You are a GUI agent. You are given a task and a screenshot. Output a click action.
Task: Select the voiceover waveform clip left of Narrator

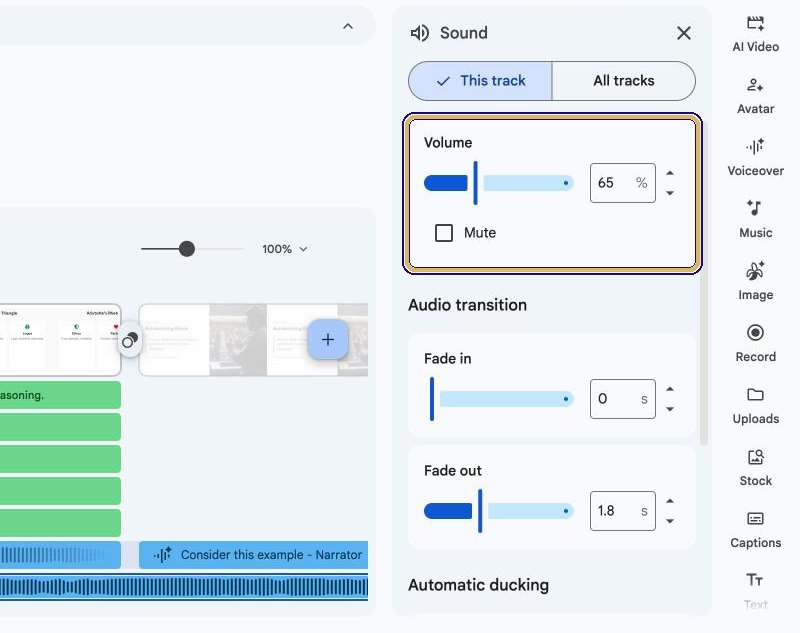[x=60, y=555]
